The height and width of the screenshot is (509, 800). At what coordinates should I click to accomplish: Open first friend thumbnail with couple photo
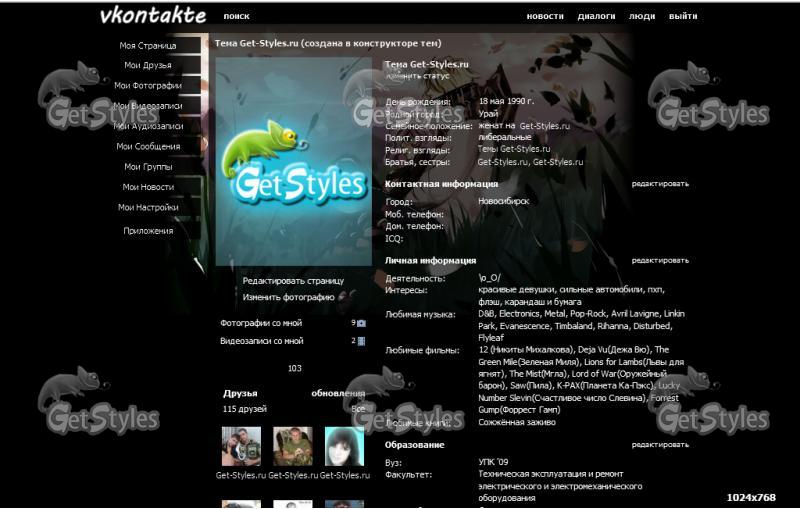[x=241, y=447]
